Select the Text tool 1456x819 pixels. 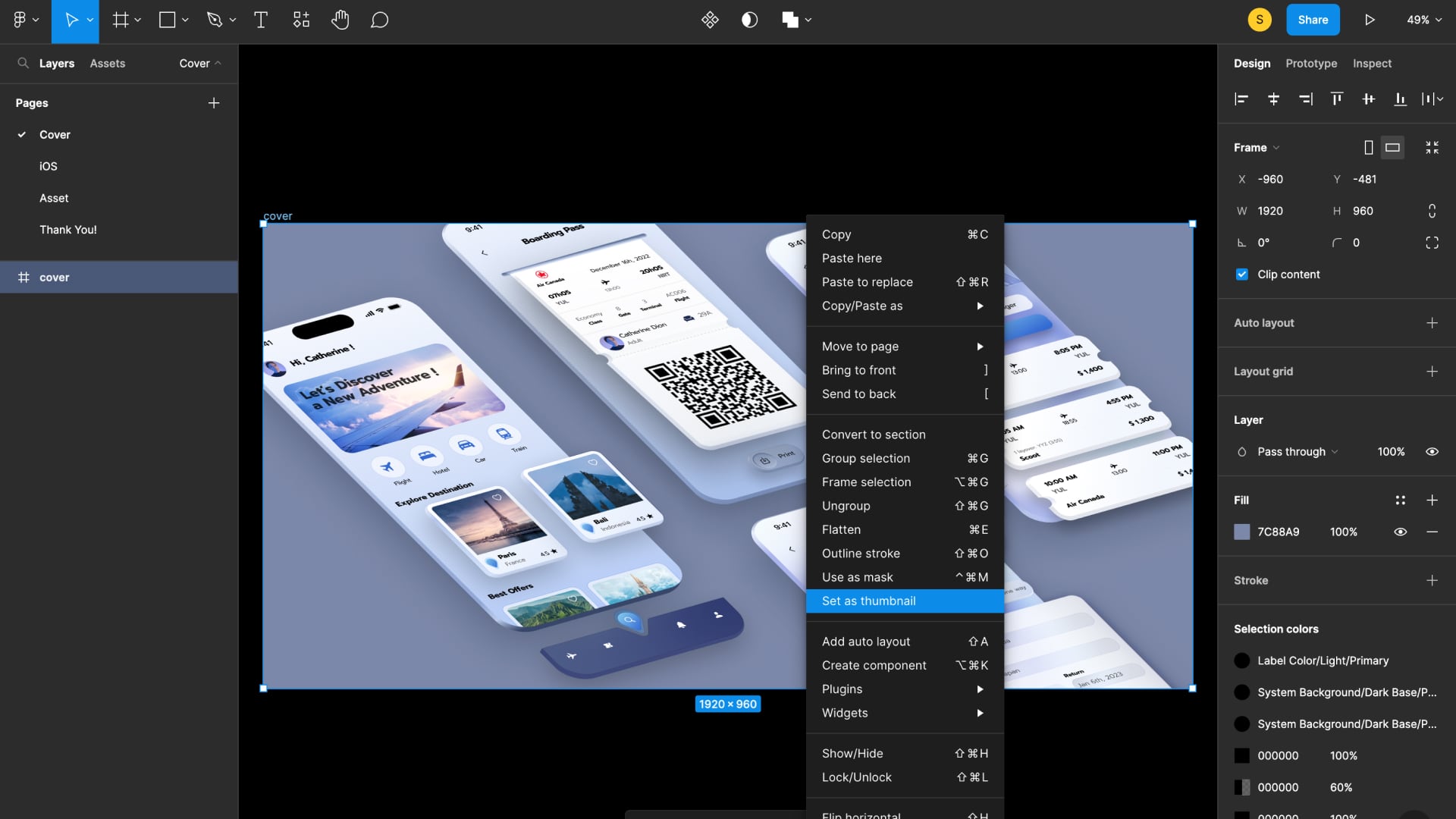pyautogui.click(x=261, y=20)
